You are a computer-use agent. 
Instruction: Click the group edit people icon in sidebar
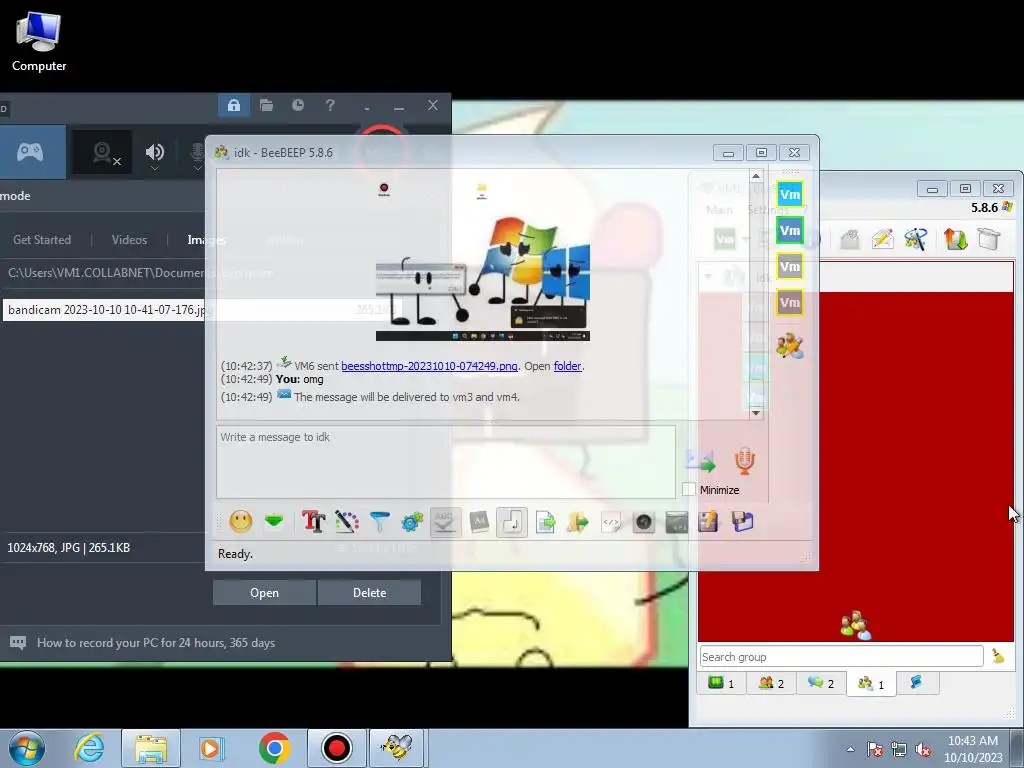pyautogui.click(x=790, y=346)
